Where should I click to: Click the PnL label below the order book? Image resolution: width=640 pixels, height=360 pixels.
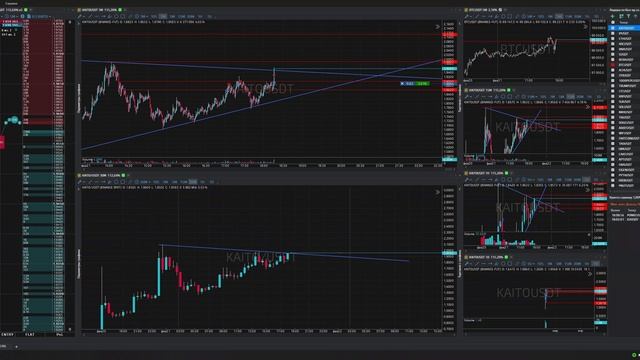[x=60, y=334]
